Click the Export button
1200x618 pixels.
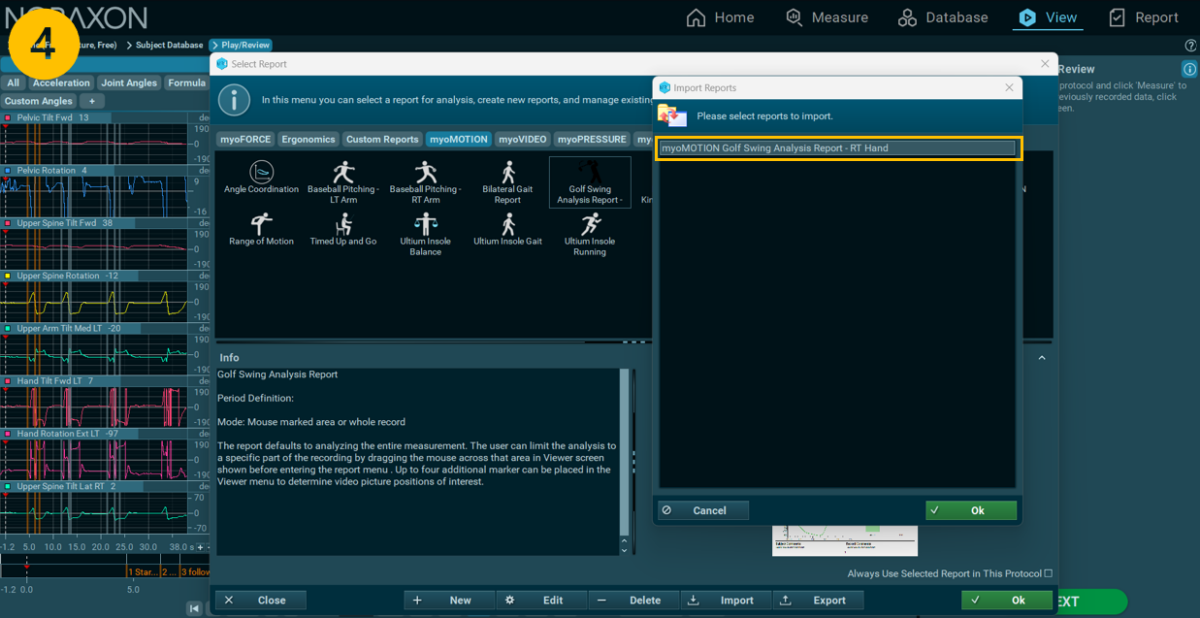click(819, 600)
